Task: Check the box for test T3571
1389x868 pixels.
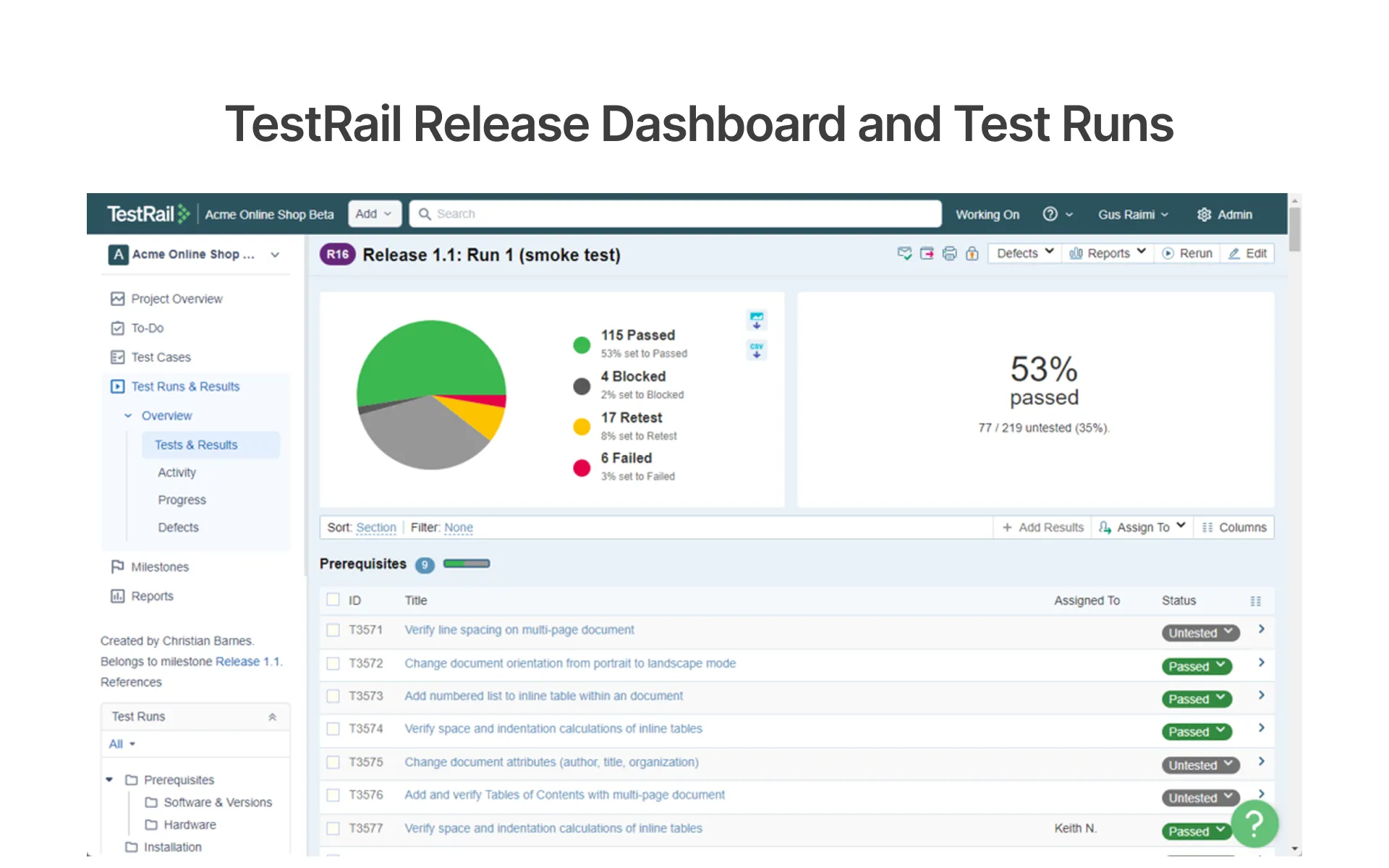Action: (333, 630)
